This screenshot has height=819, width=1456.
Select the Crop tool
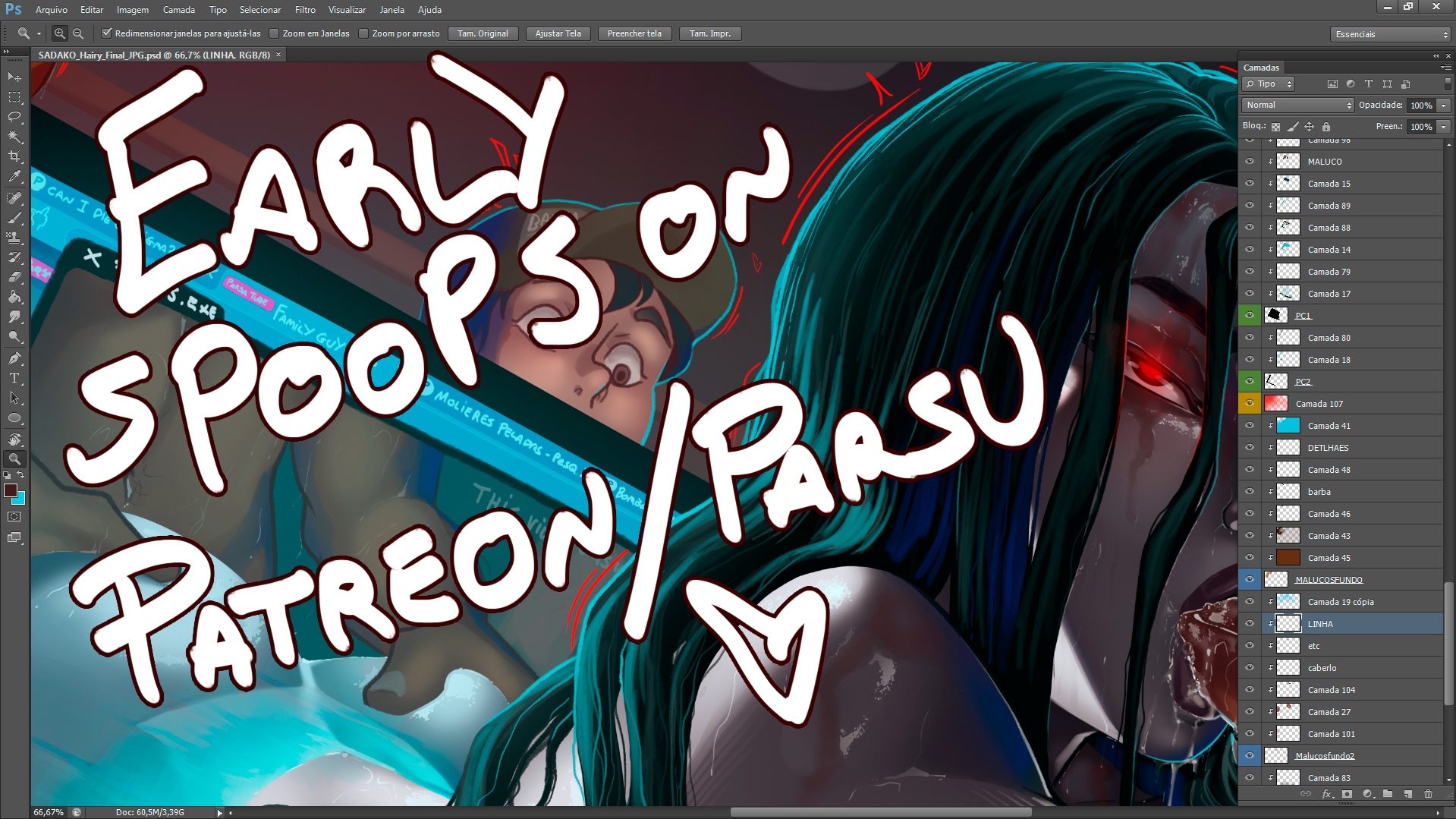[x=14, y=156]
